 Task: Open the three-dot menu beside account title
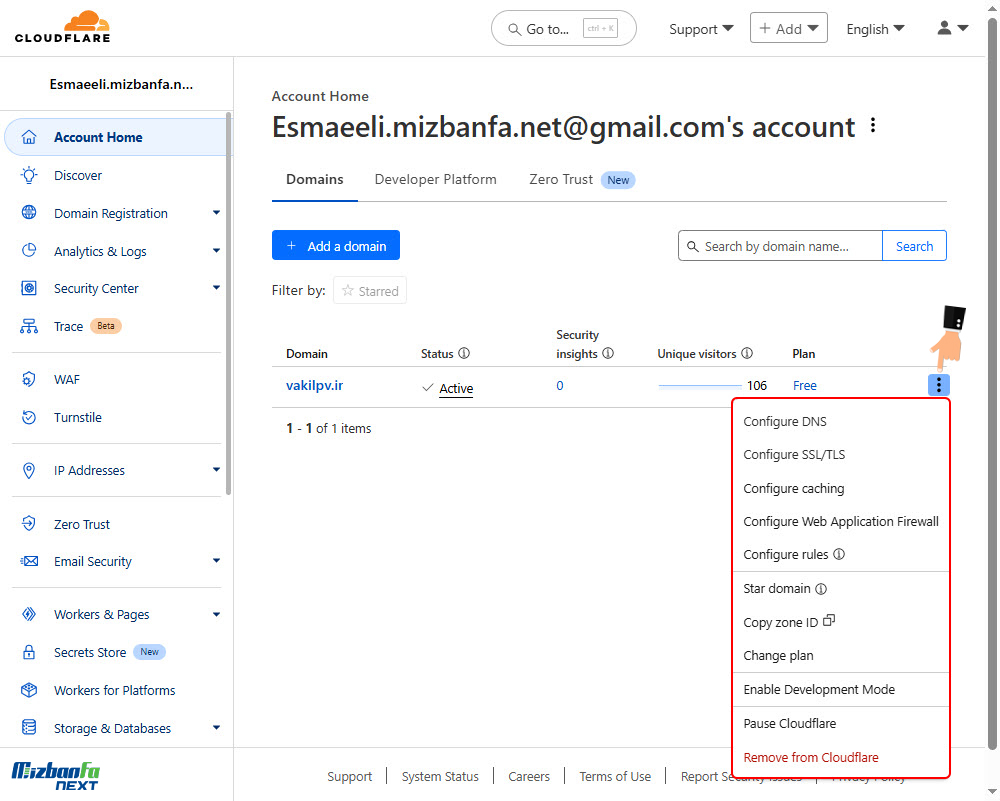point(873,125)
